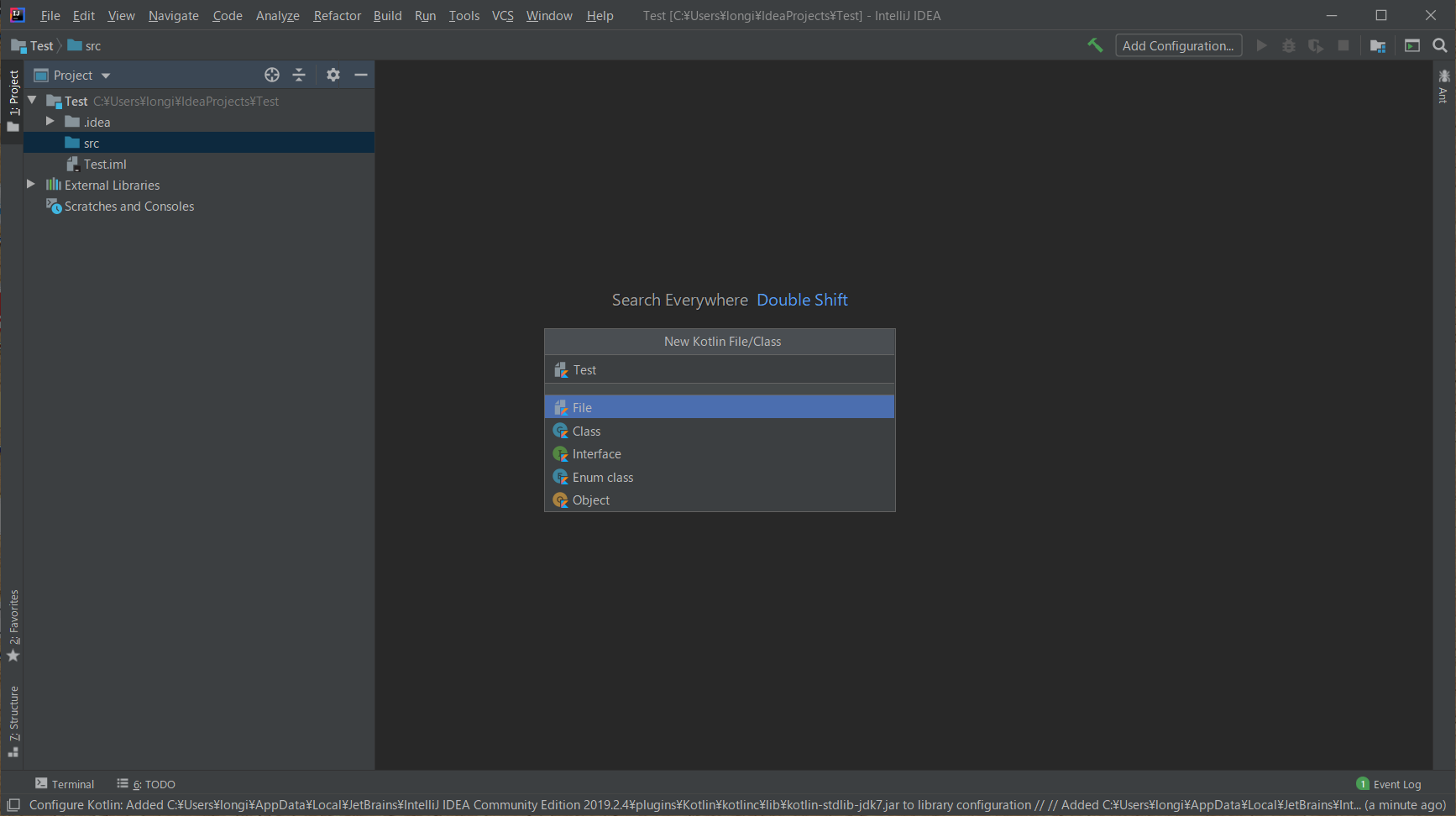
Task: Open the VCS menu
Action: (x=503, y=15)
